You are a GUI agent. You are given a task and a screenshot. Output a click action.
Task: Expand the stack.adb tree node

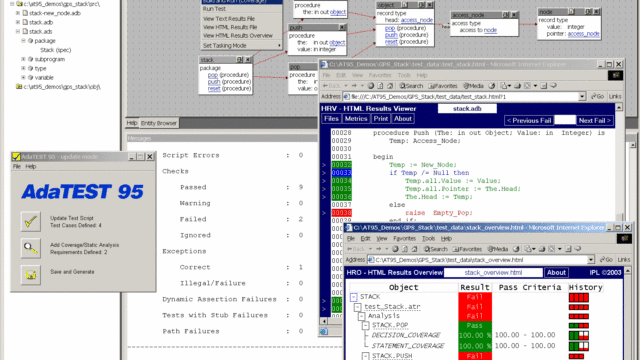click(x=18, y=22)
